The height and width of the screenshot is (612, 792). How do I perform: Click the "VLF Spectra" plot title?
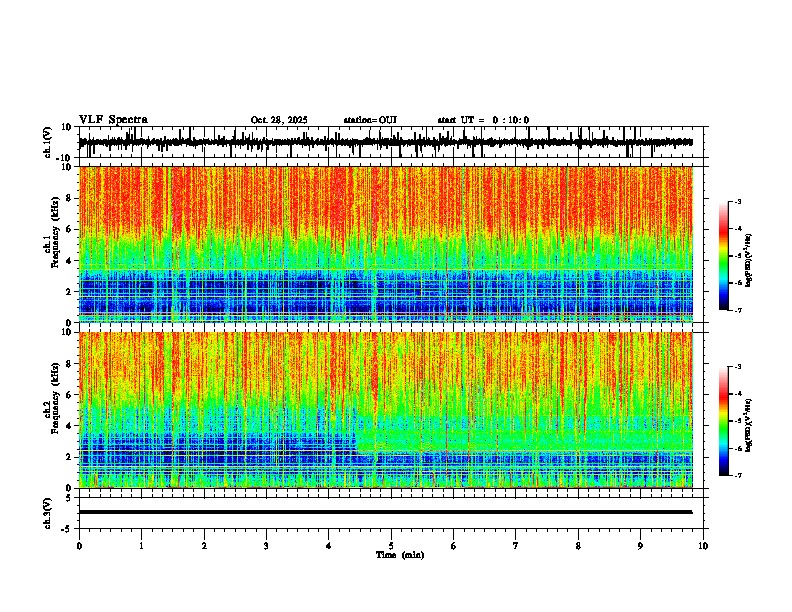113,120
